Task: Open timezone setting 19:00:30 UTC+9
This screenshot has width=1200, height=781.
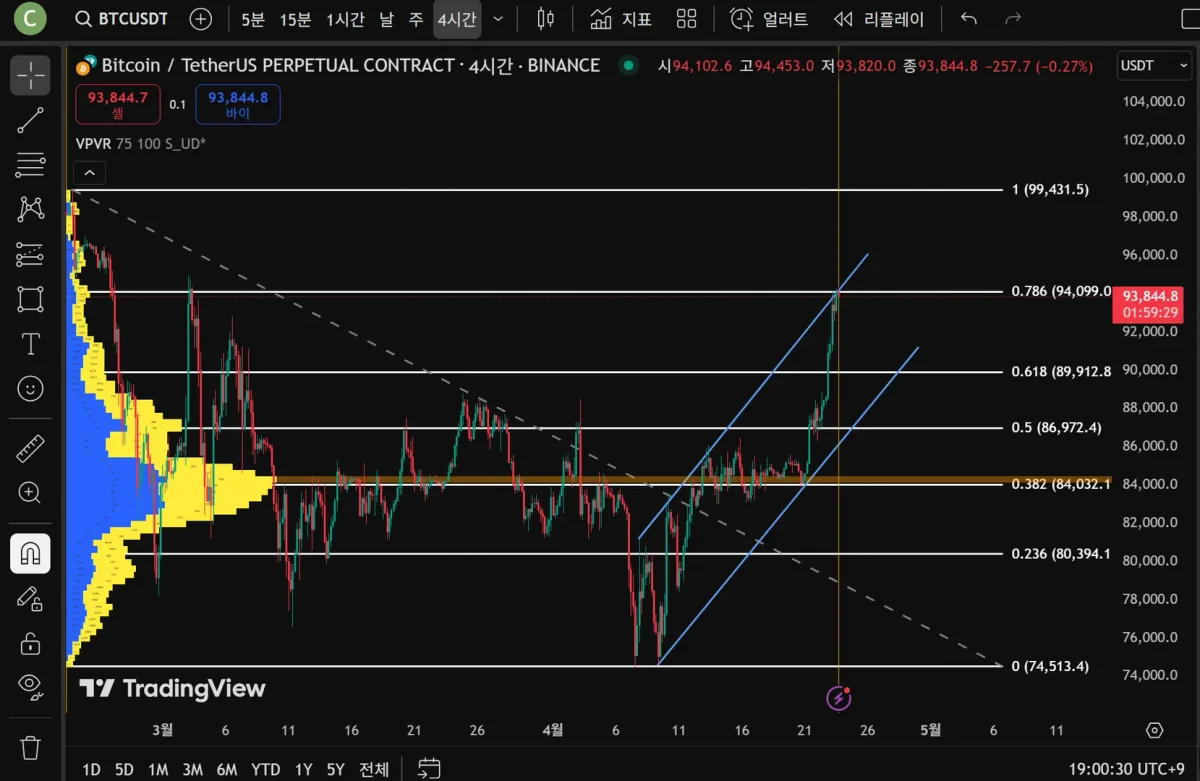Action: (x=1127, y=769)
